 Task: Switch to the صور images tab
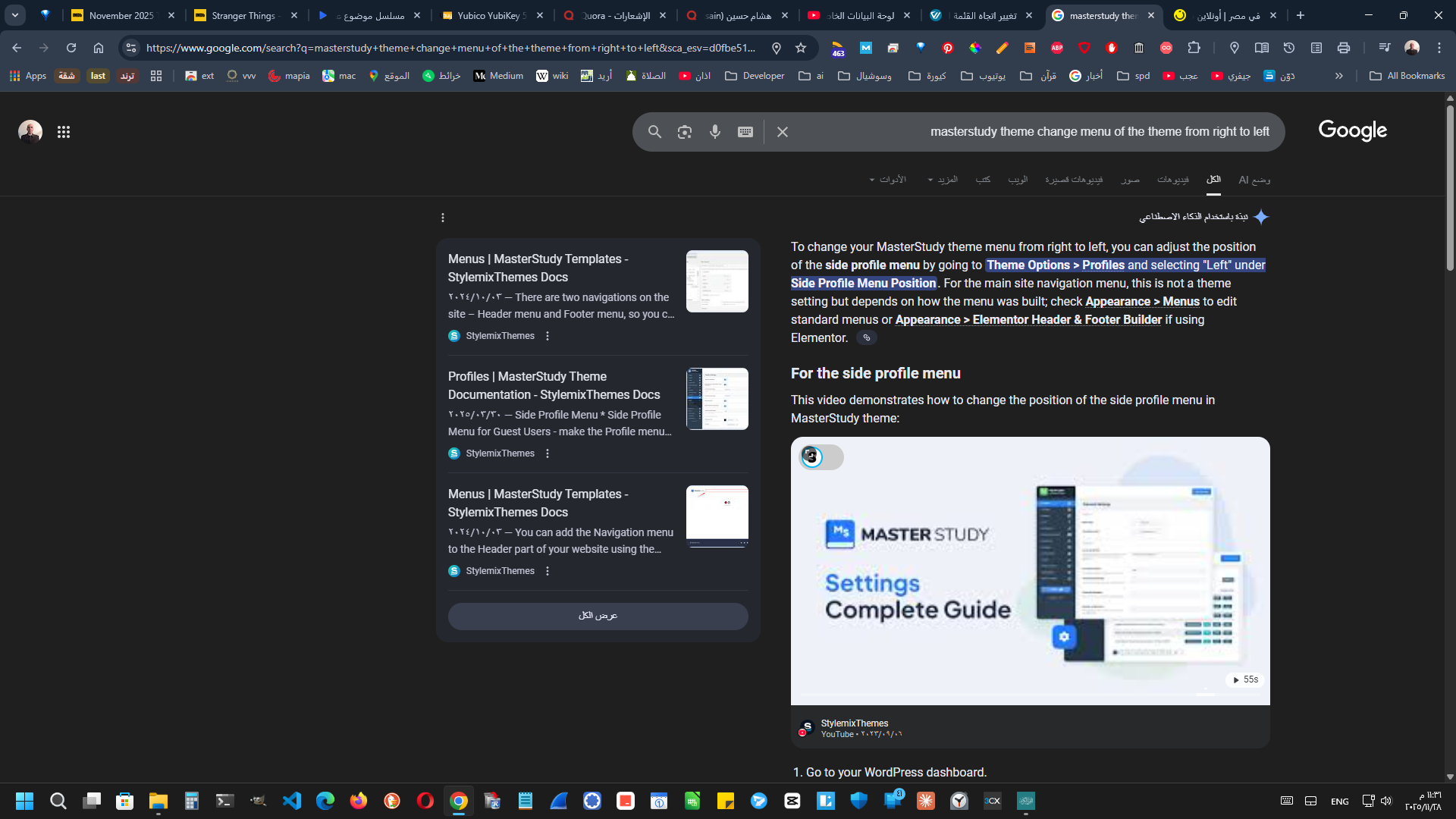point(1130,180)
